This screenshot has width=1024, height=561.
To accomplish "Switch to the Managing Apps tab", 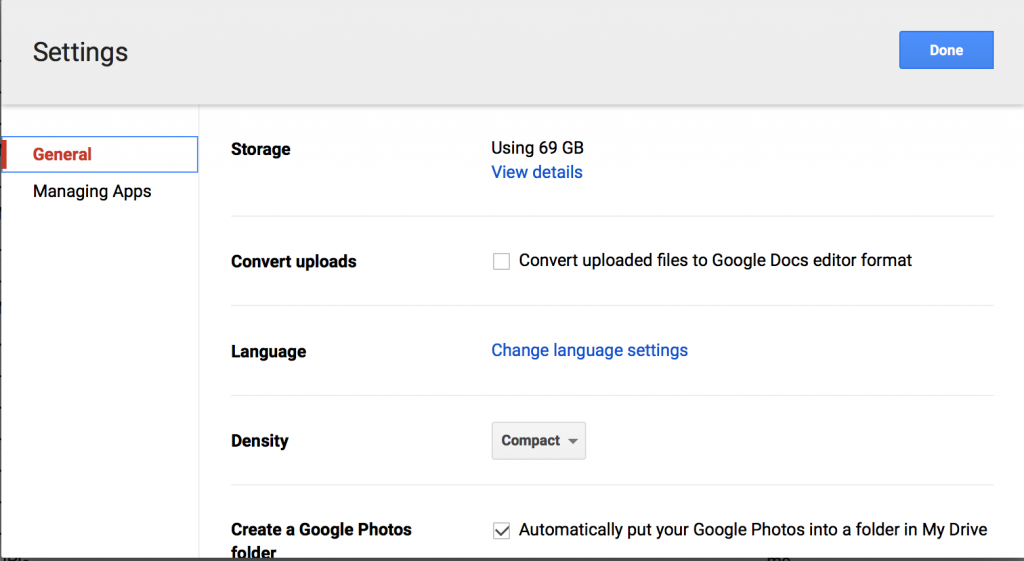I will (92, 191).
